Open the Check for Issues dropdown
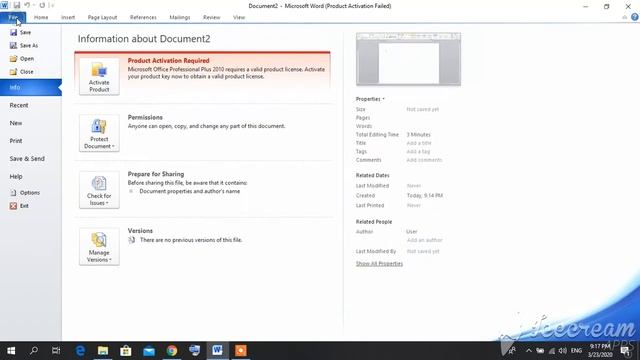 [99, 190]
